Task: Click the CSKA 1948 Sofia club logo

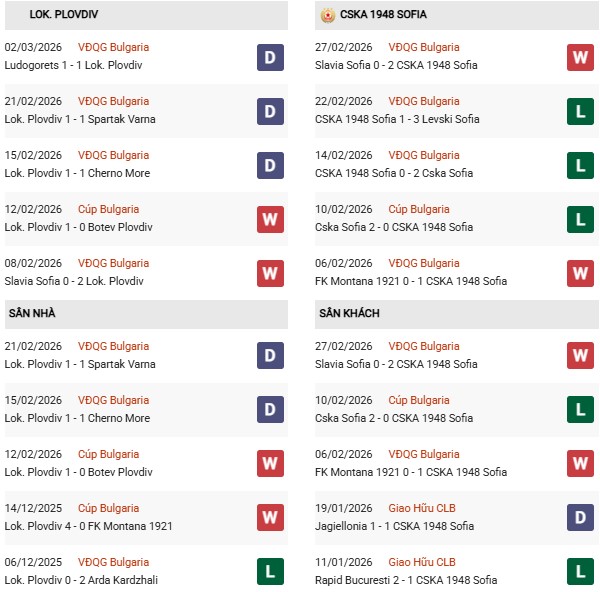Action: [327, 15]
